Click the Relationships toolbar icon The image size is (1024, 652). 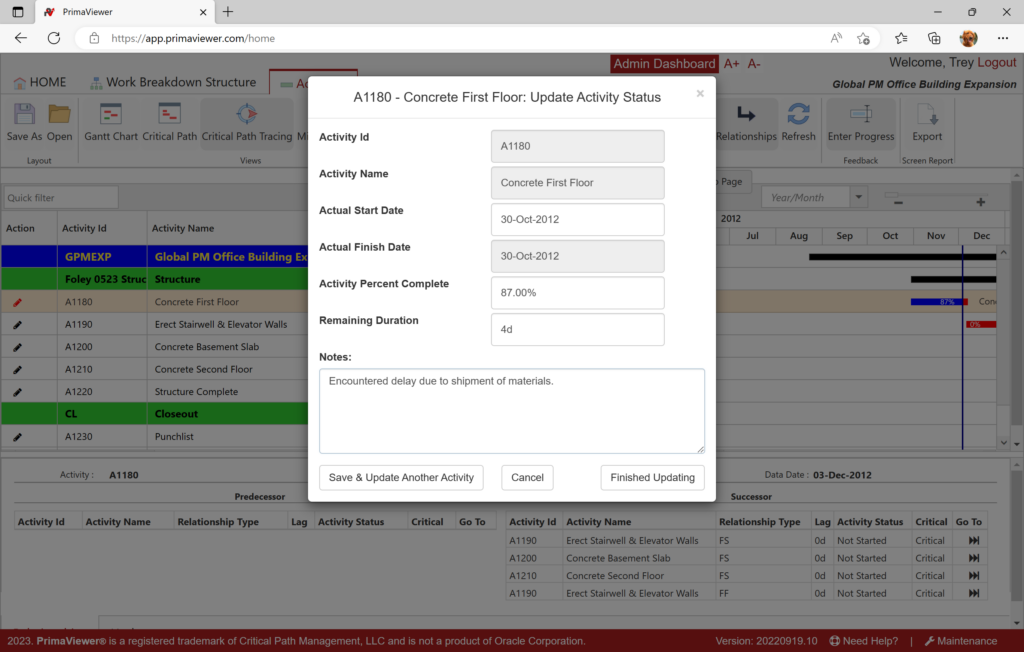pyautogui.click(x=746, y=115)
